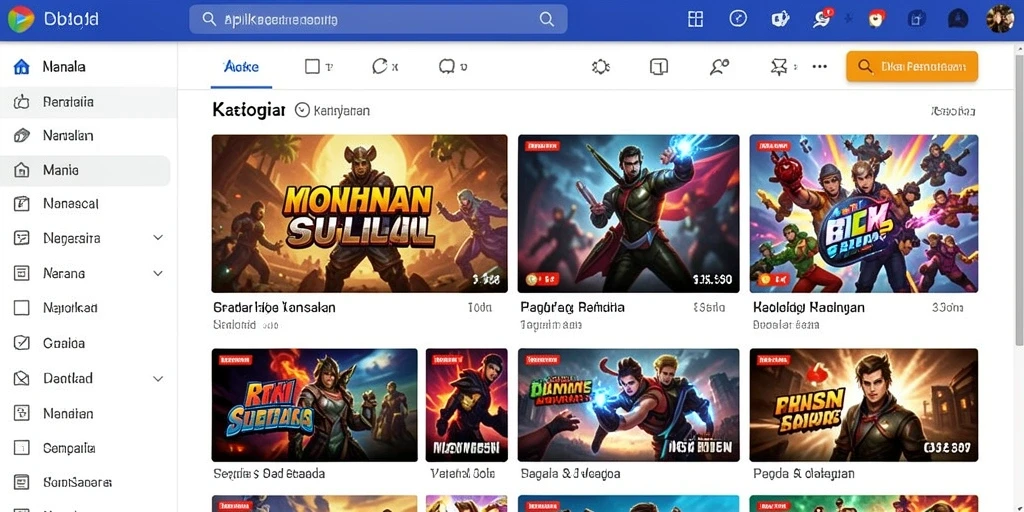Select the square icon tab
This screenshot has width=1024, height=512.
coord(319,66)
